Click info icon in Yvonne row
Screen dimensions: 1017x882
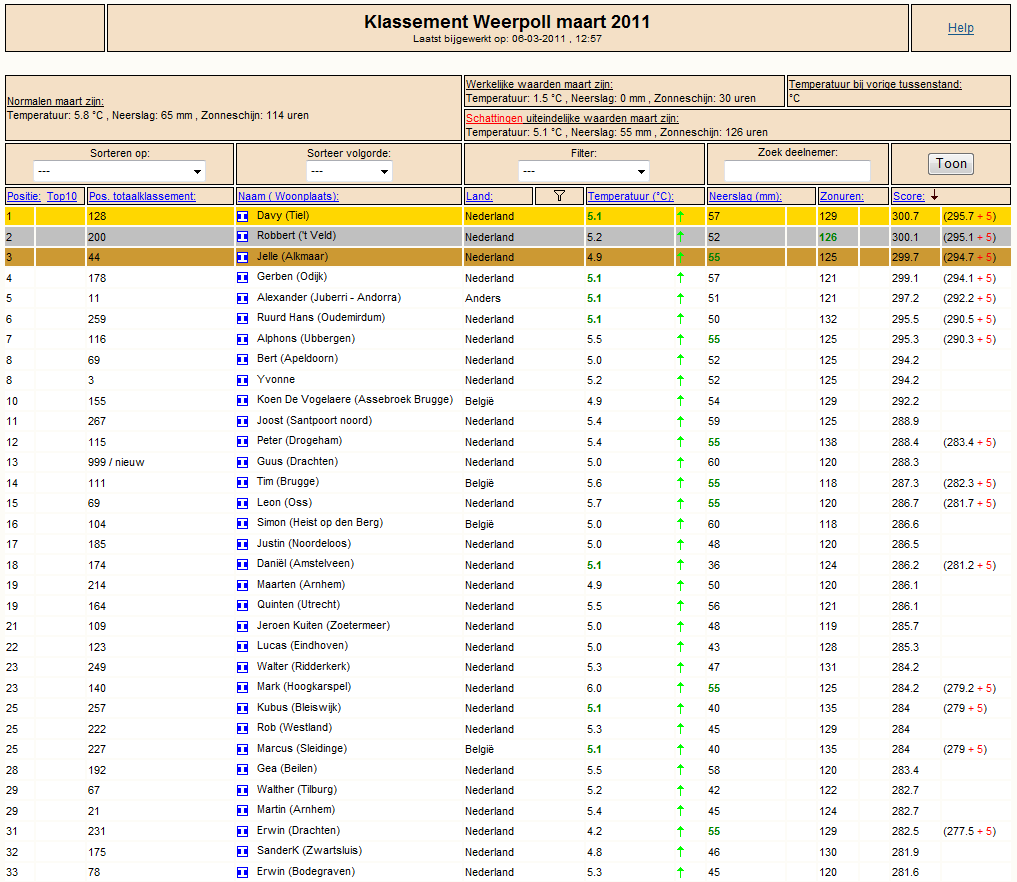pyautogui.click(x=243, y=380)
